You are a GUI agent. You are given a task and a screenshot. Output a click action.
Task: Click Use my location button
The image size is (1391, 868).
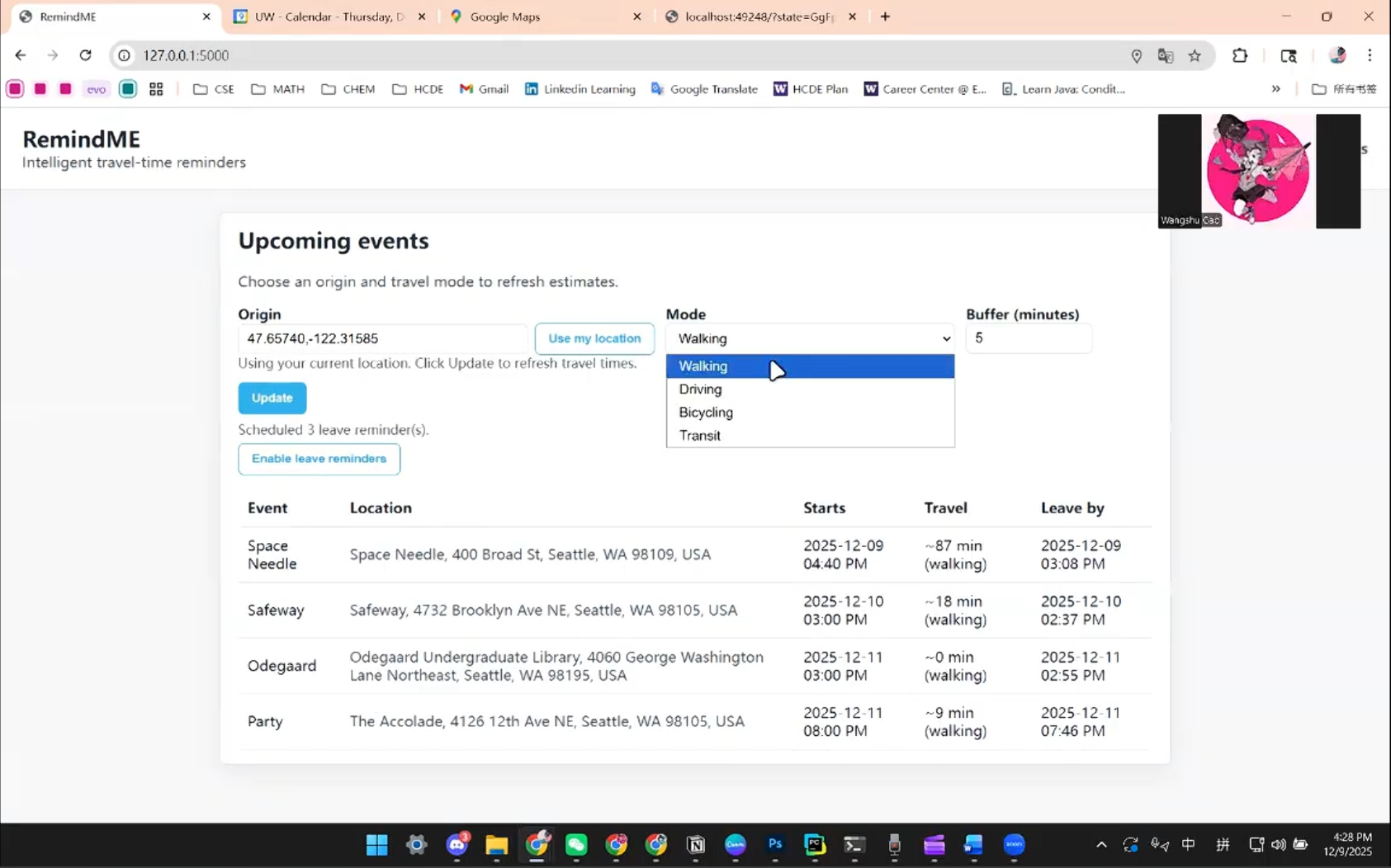tap(594, 338)
